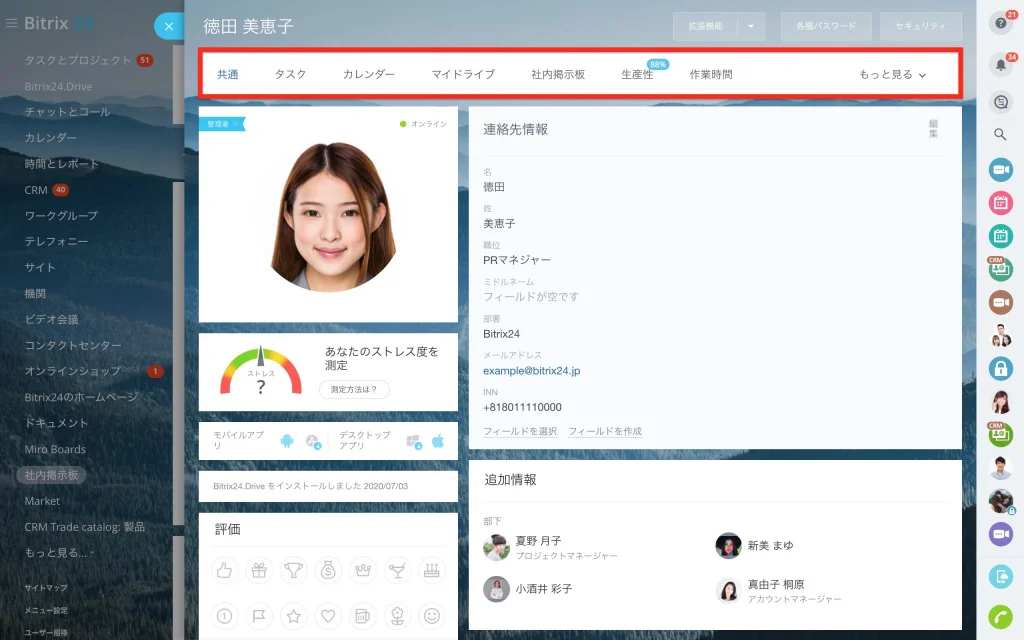Open subordinate 新美 まゆ profile
1024x640 pixels.
pyautogui.click(x=770, y=545)
